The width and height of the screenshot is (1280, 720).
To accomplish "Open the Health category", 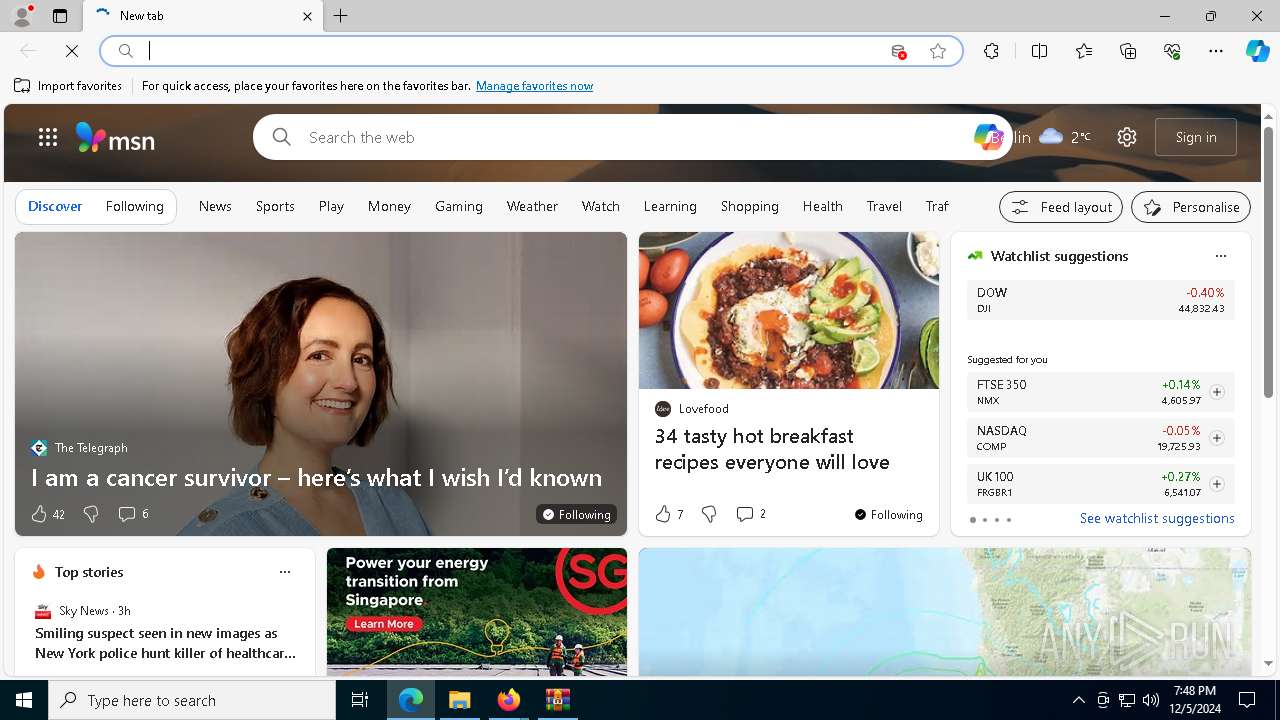I will tap(822, 206).
